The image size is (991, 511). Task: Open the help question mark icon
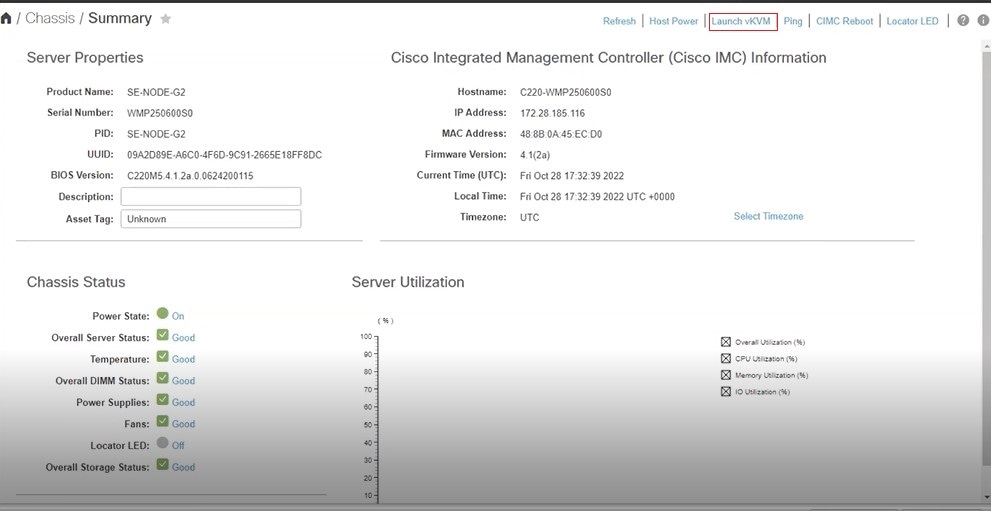point(963,21)
